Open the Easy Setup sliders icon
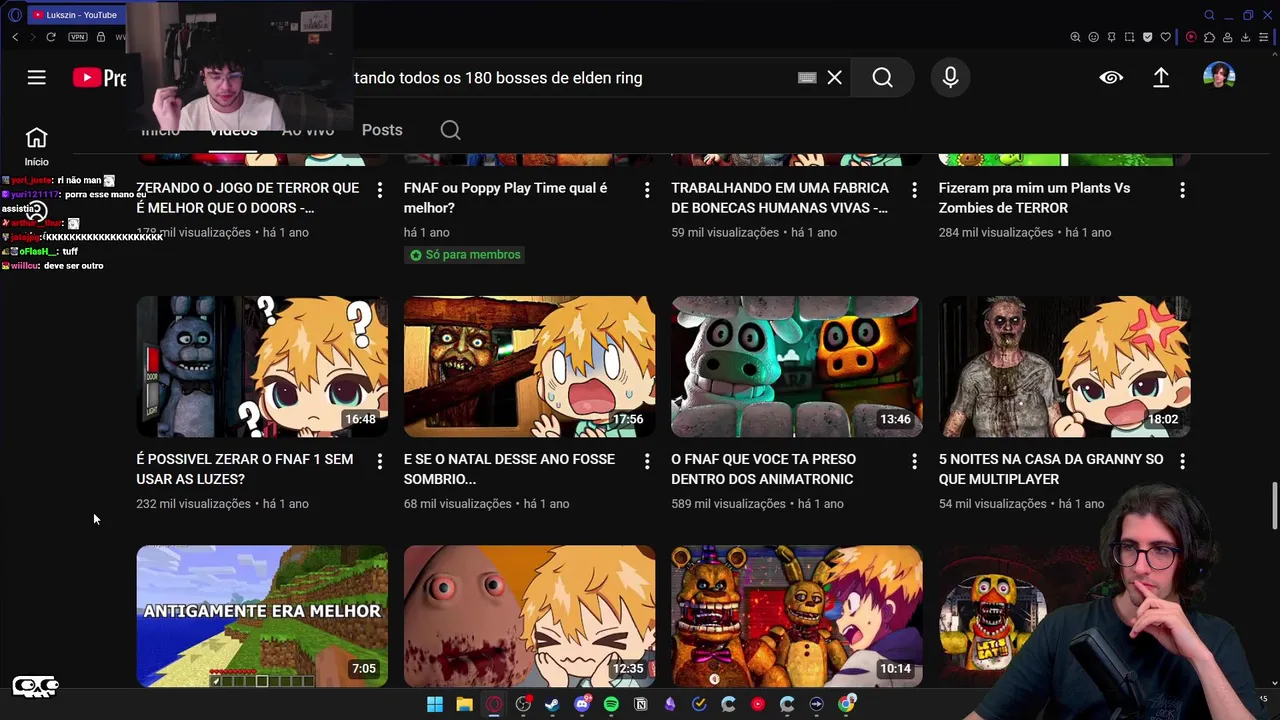 click(x=1264, y=37)
